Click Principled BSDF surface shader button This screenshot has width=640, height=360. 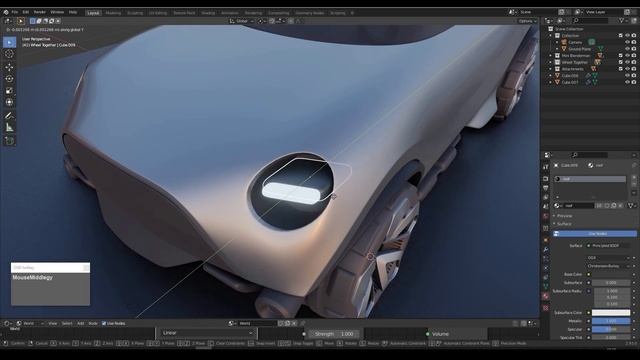[608, 246]
